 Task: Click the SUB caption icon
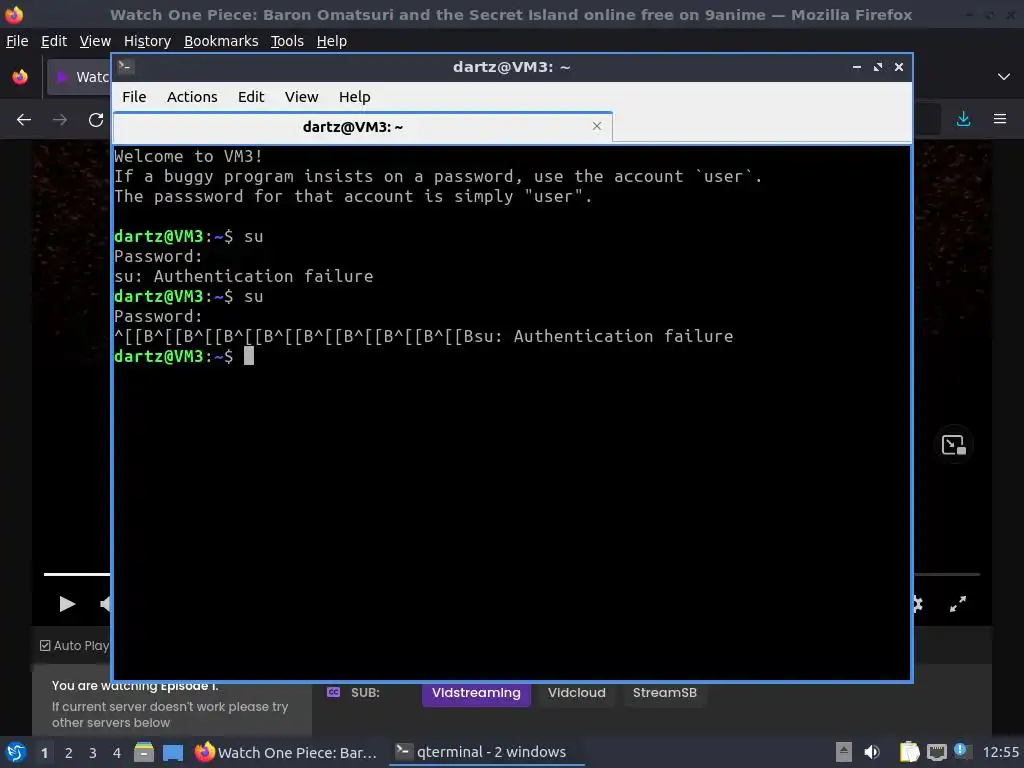[333, 692]
